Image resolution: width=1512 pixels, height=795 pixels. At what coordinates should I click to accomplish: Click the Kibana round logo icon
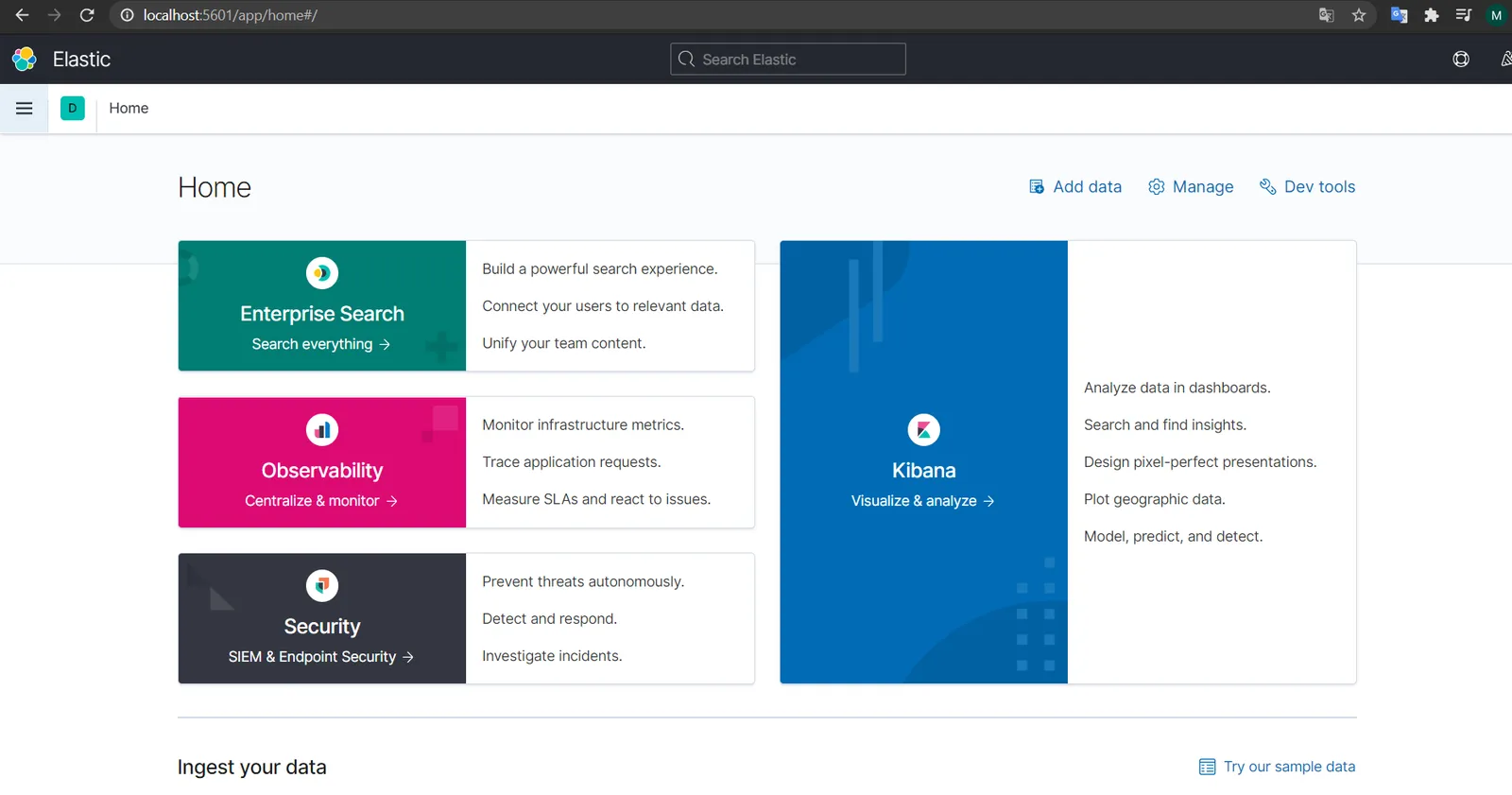click(x=924, y=430)
